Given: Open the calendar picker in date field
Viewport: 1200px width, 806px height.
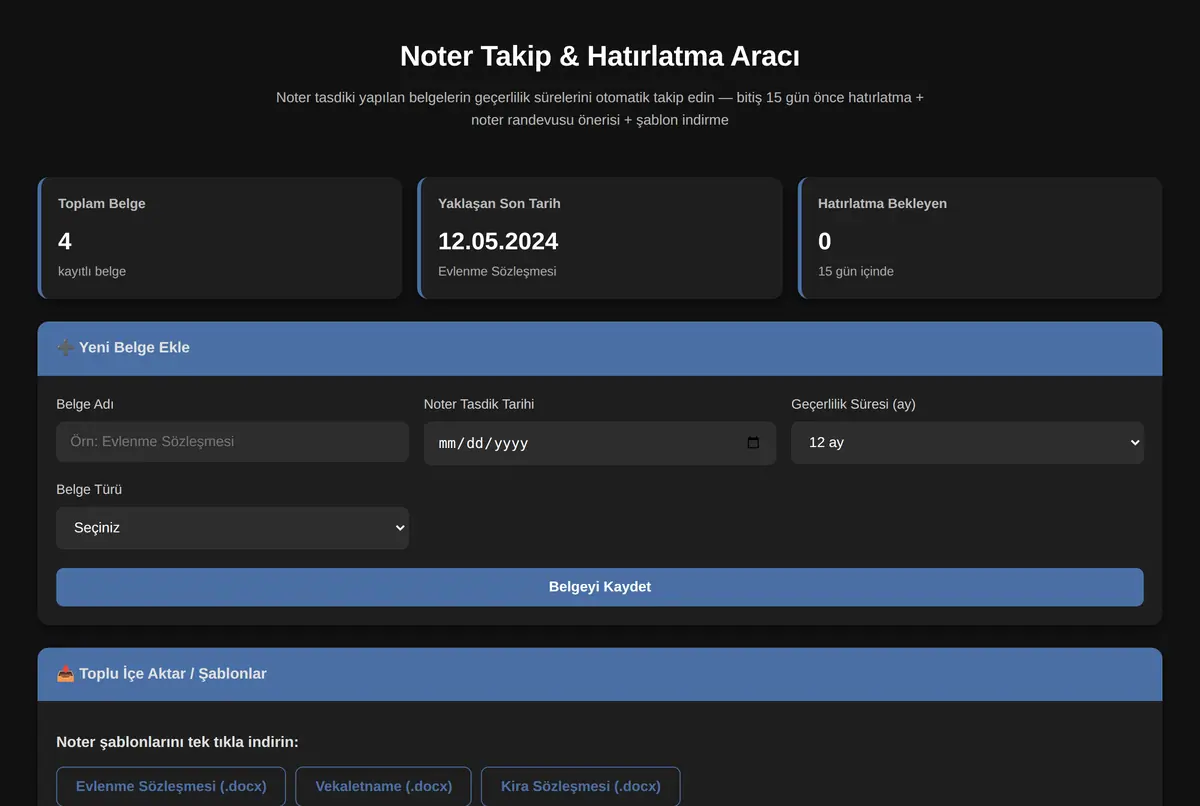Looking at the screenshot, I should point(753,443).
